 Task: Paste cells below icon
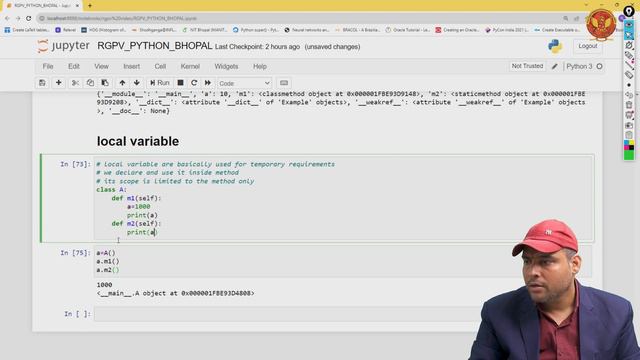coord(105,83)
